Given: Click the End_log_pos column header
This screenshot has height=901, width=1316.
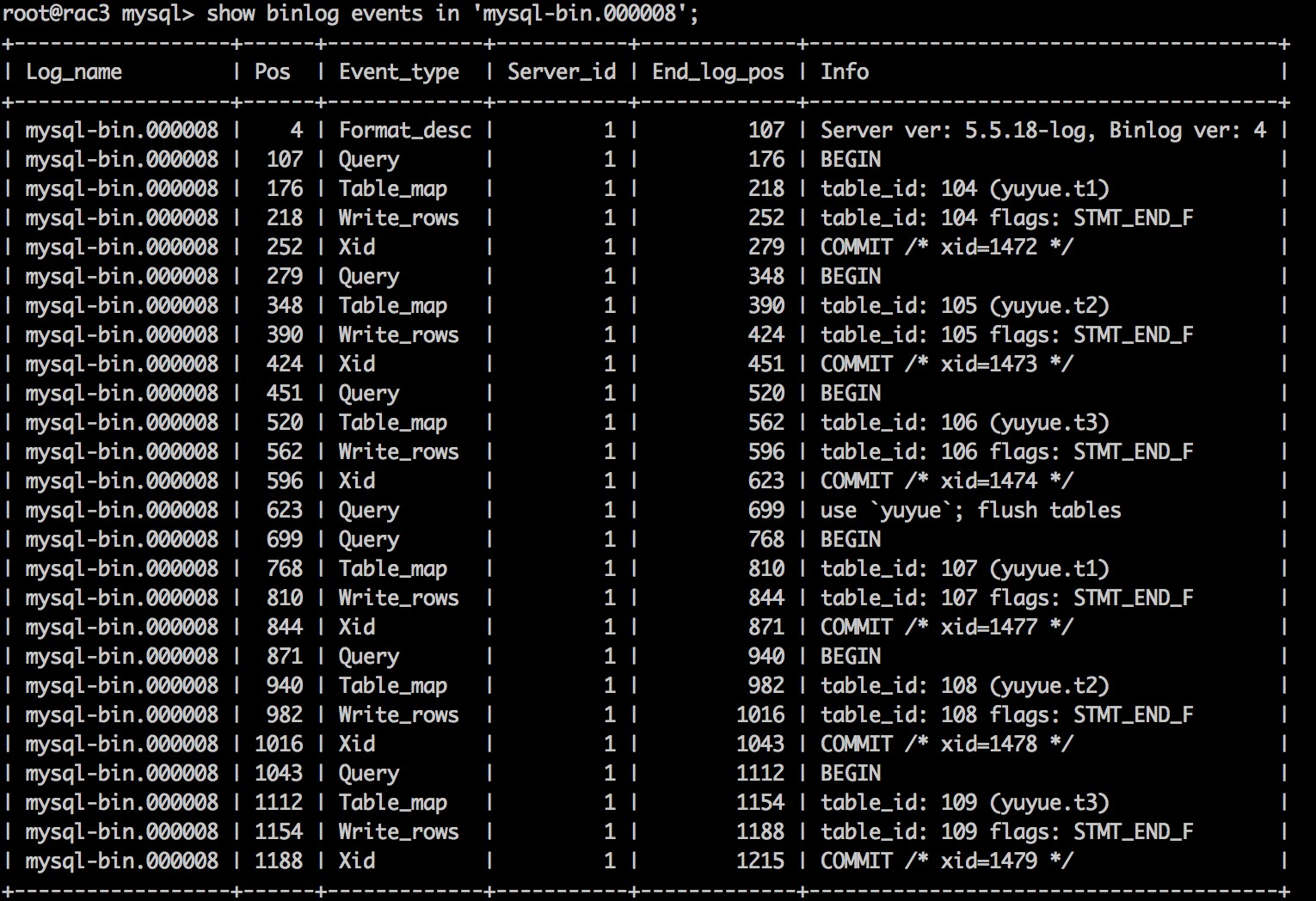Looking at the screenshot, I should pos(717,71).
